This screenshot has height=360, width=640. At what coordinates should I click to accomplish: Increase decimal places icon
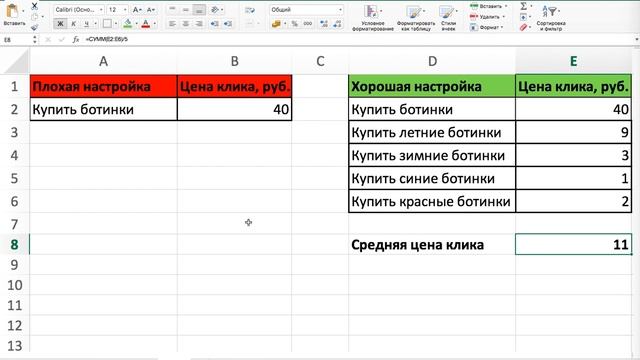[324, 24]
